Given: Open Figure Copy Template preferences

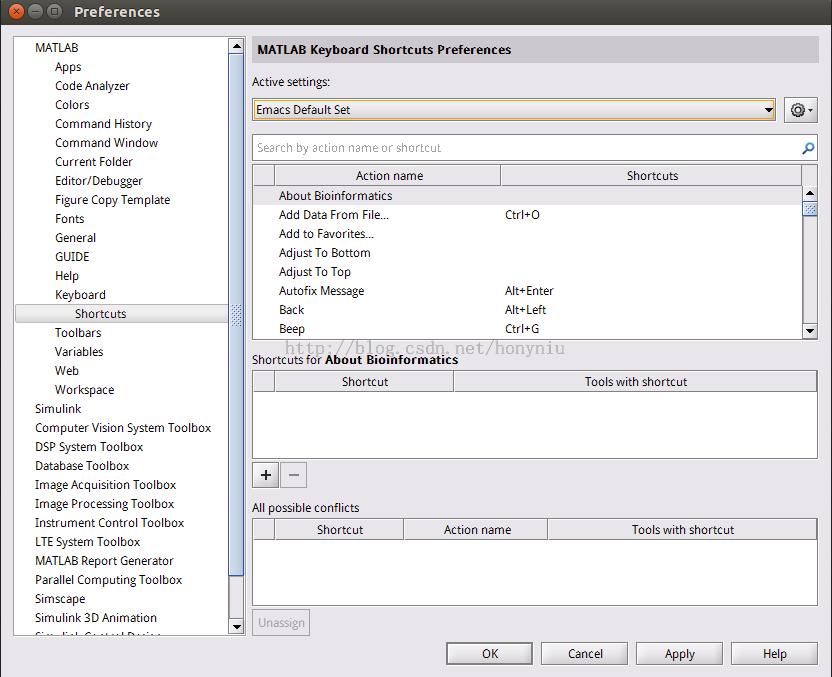Looking at the screenshot, I should click(x=112, y=200).
